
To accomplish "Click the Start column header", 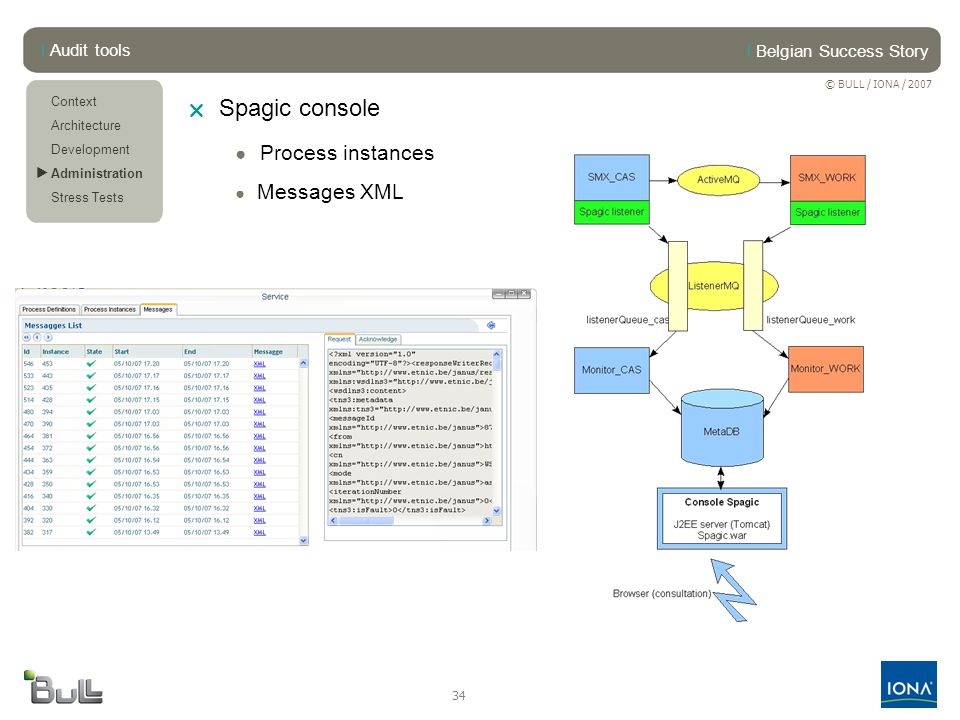I will (x=147, y=351).
